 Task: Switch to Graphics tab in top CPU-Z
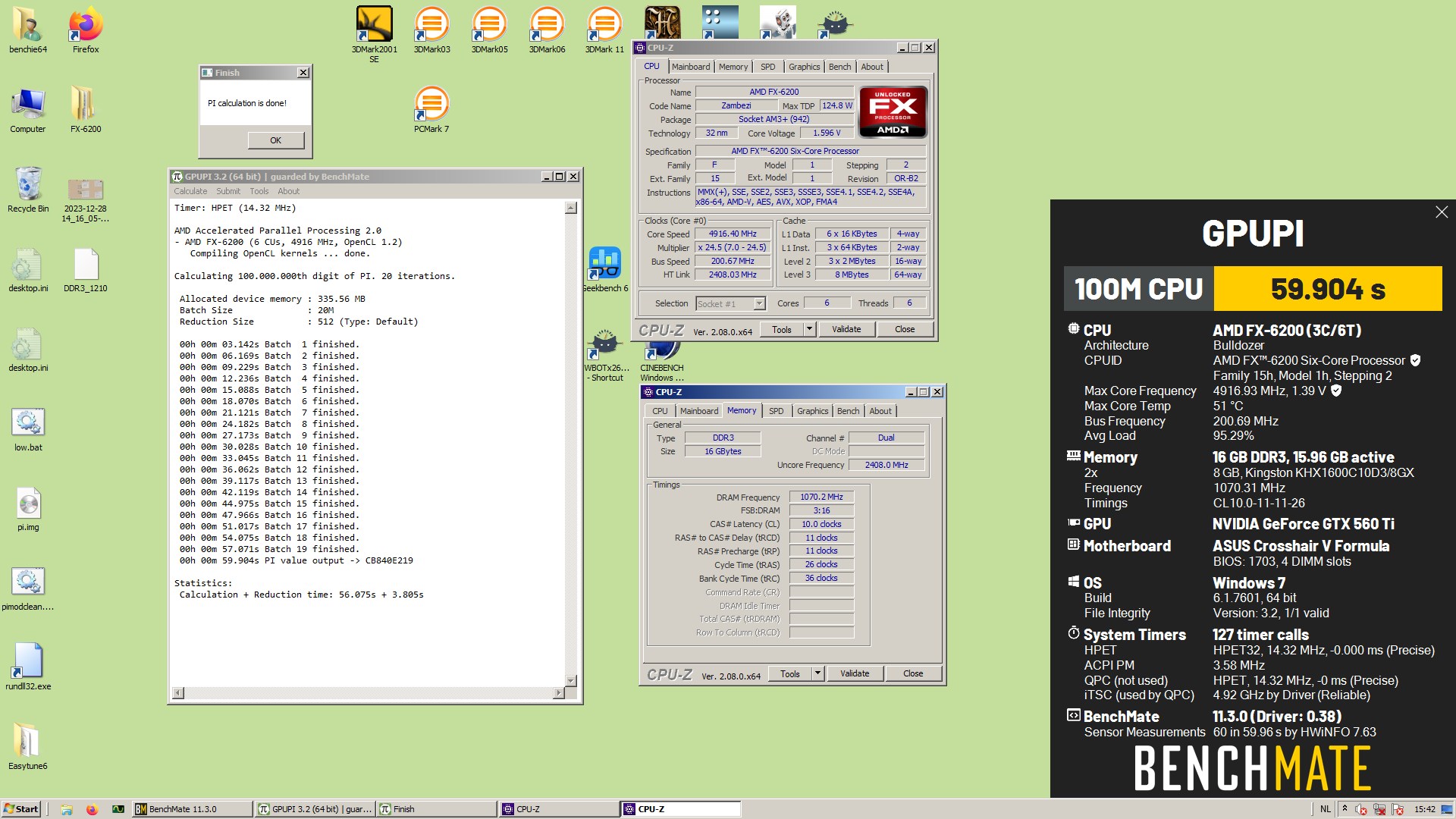click(x=804, y=67)
